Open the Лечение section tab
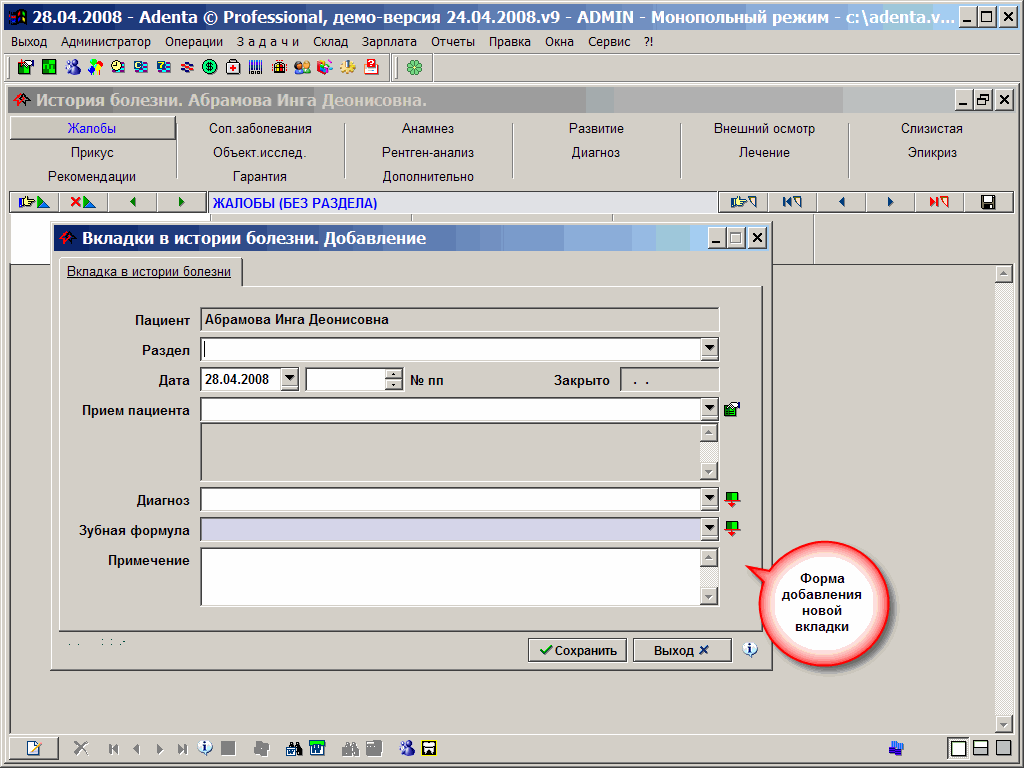1024x768 pixels. tap(764, 153)
